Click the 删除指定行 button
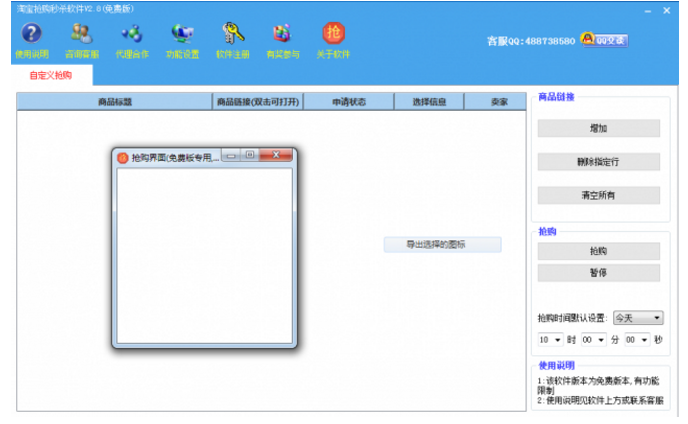The width and height of the screenshot is (688, 424). click(x=598, y=162)
